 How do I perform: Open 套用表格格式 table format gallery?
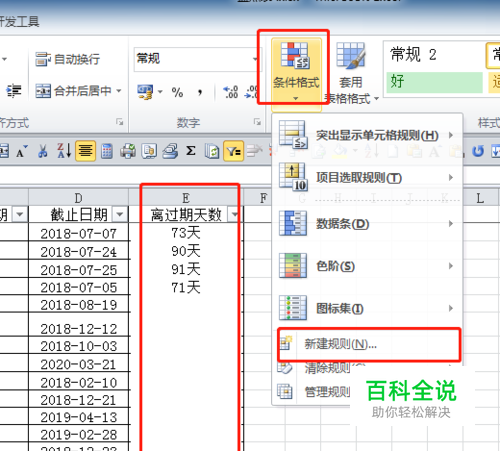click(351, 73)
